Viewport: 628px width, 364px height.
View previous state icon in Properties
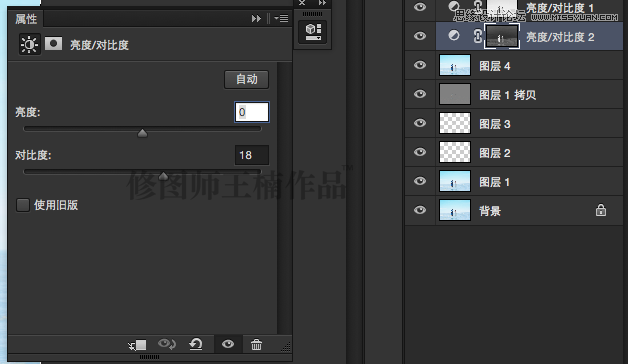[x=167, y=344]
